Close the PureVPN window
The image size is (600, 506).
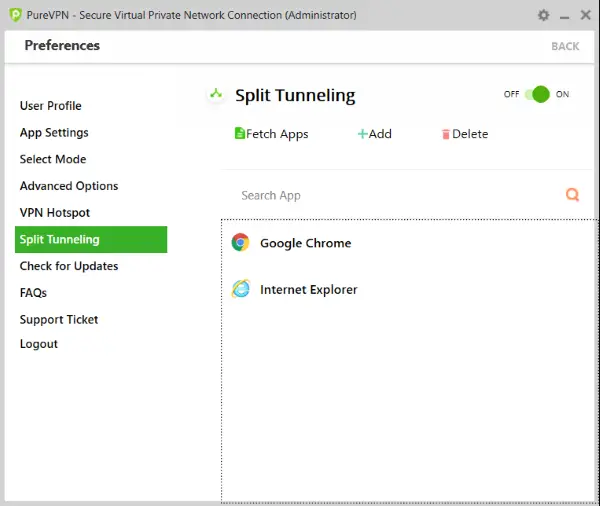[585, 15]
